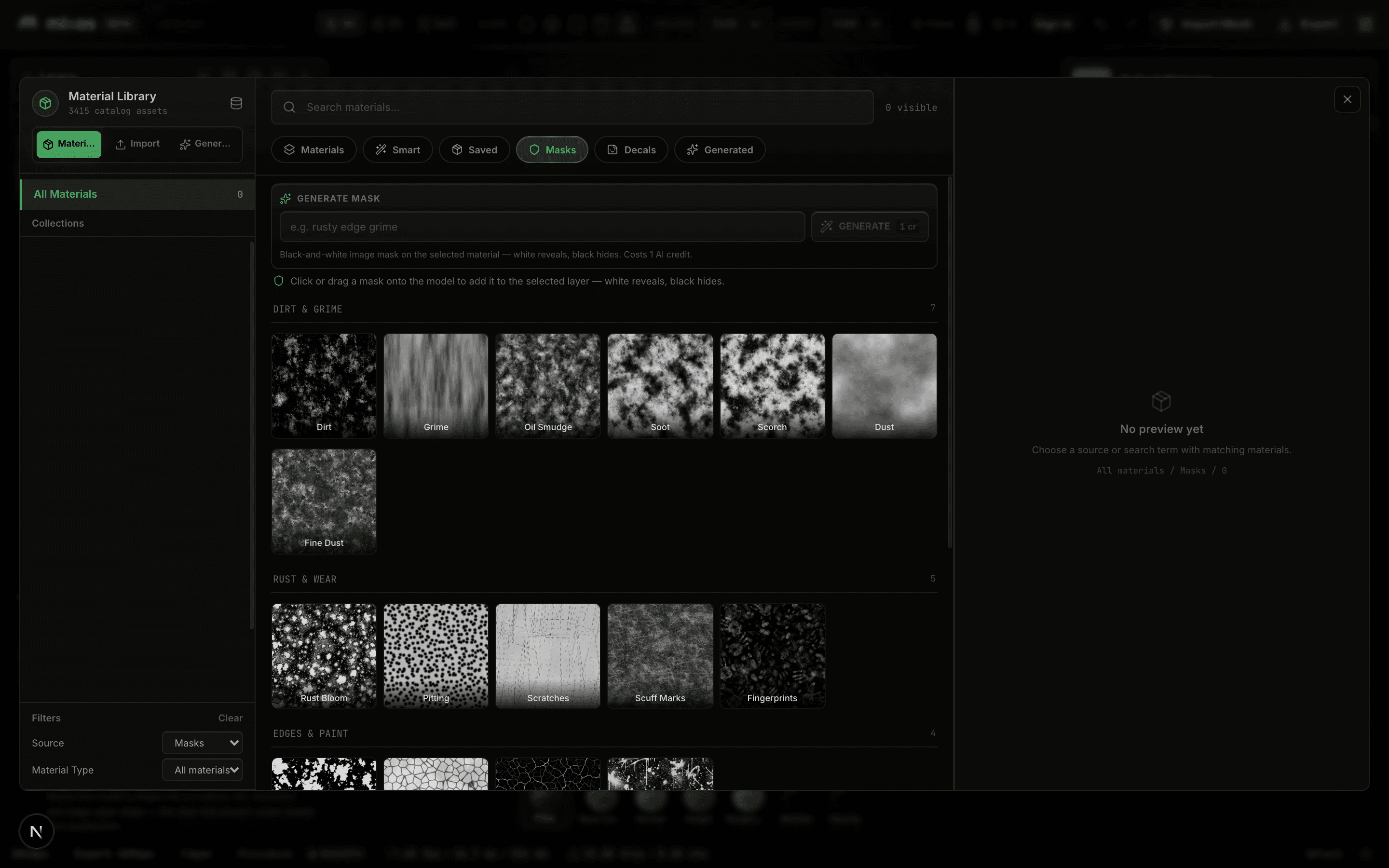The height and width of the screenshot is (868, 1389).
Task: Select the Smart filter pill
Action: point(398,150)
